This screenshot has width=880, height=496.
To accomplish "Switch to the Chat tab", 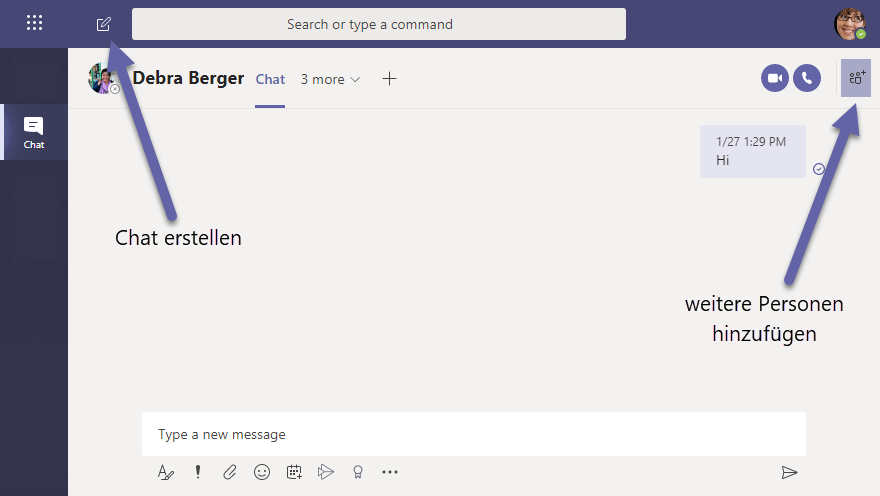I will click(x=270, y=79).
